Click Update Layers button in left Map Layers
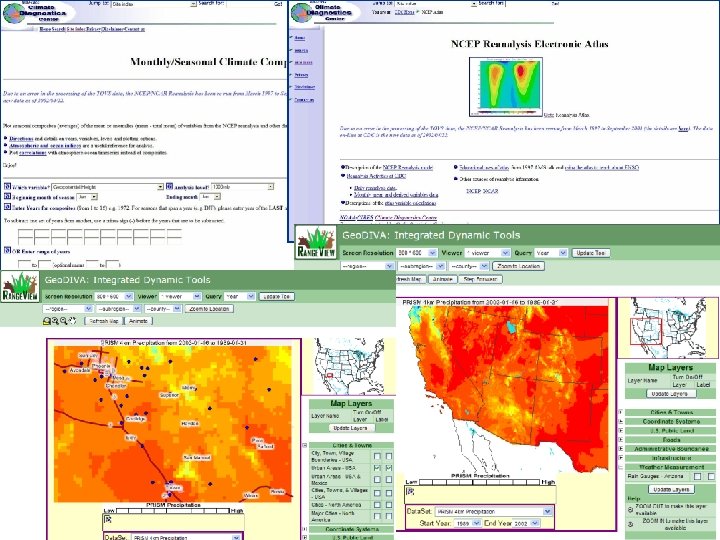This screenshot has height=540, width=720. click(x=350, y=428)
